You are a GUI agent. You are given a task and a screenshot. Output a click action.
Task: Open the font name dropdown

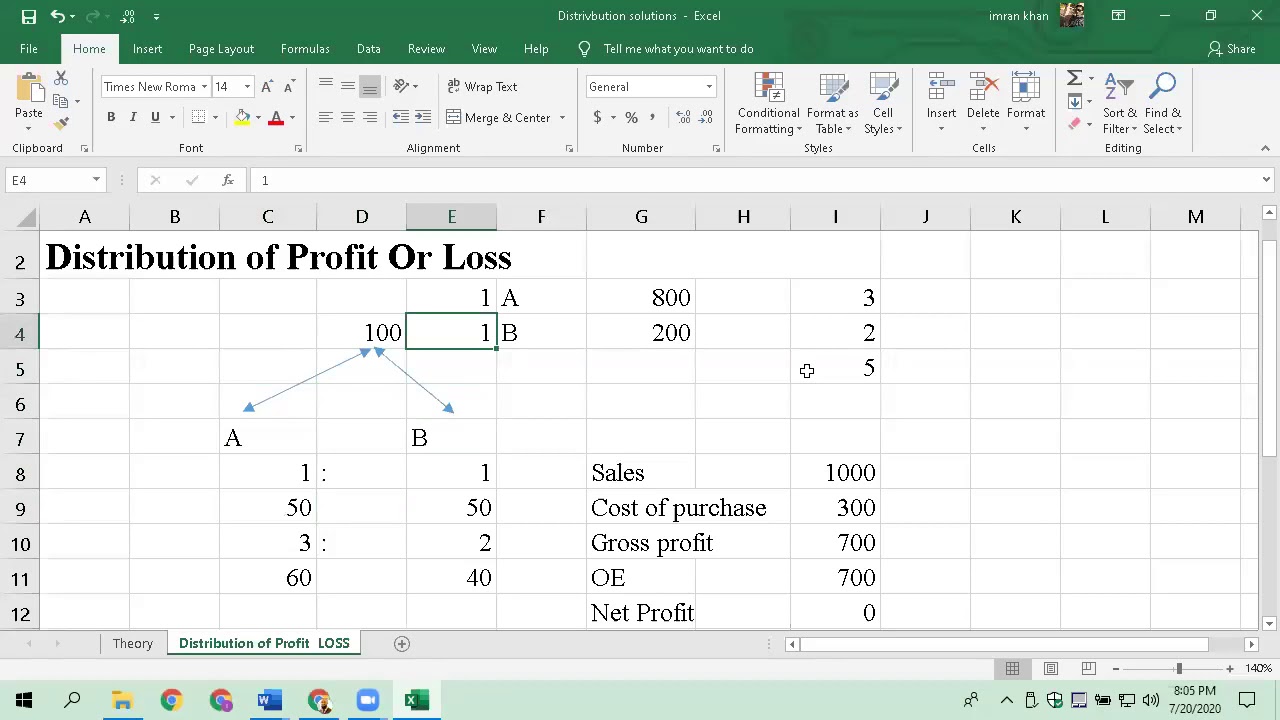tap(204, 87)
